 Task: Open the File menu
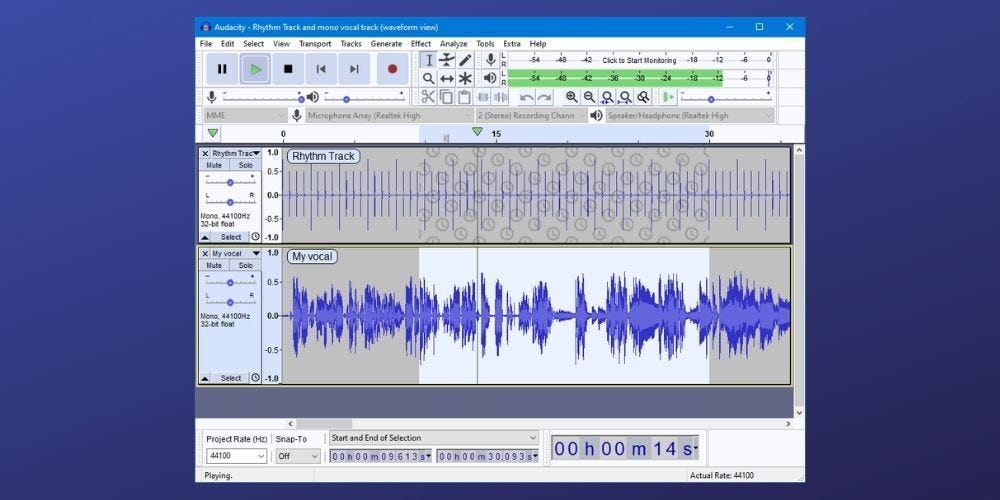point(205,44)
